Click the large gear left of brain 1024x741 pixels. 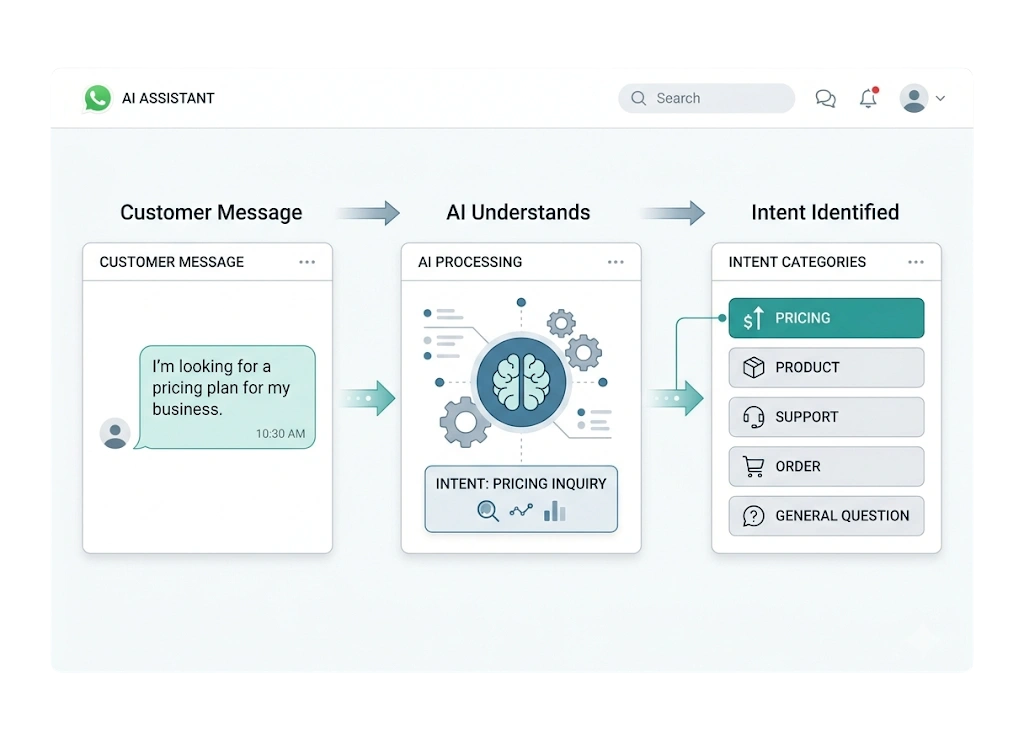coord(465,422)
